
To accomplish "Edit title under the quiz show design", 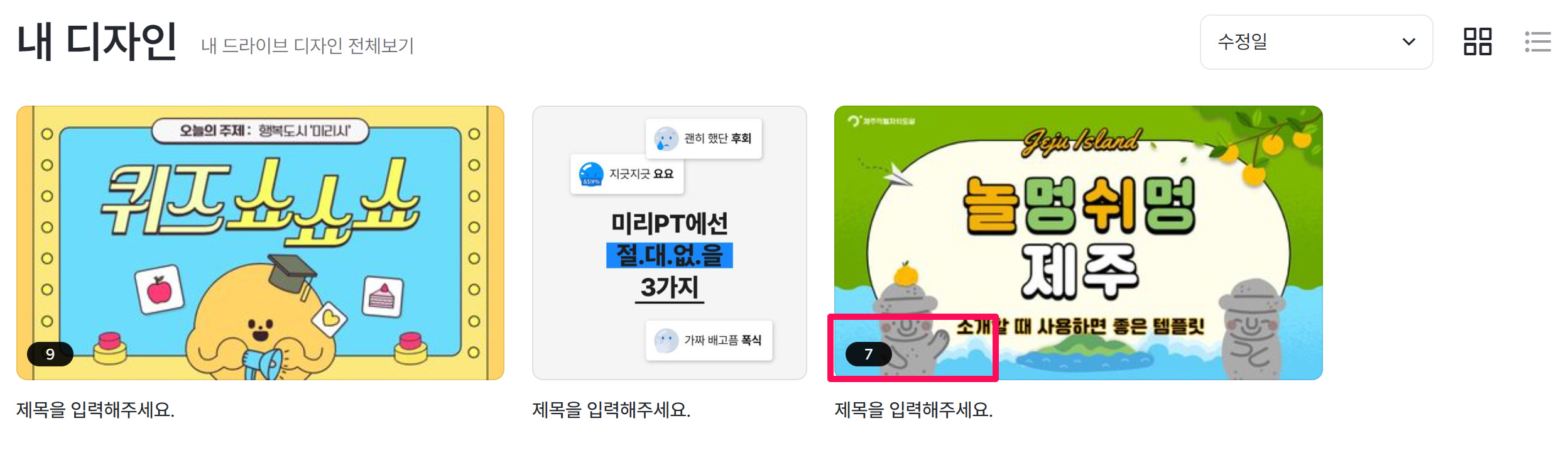I will coord(95,410).
